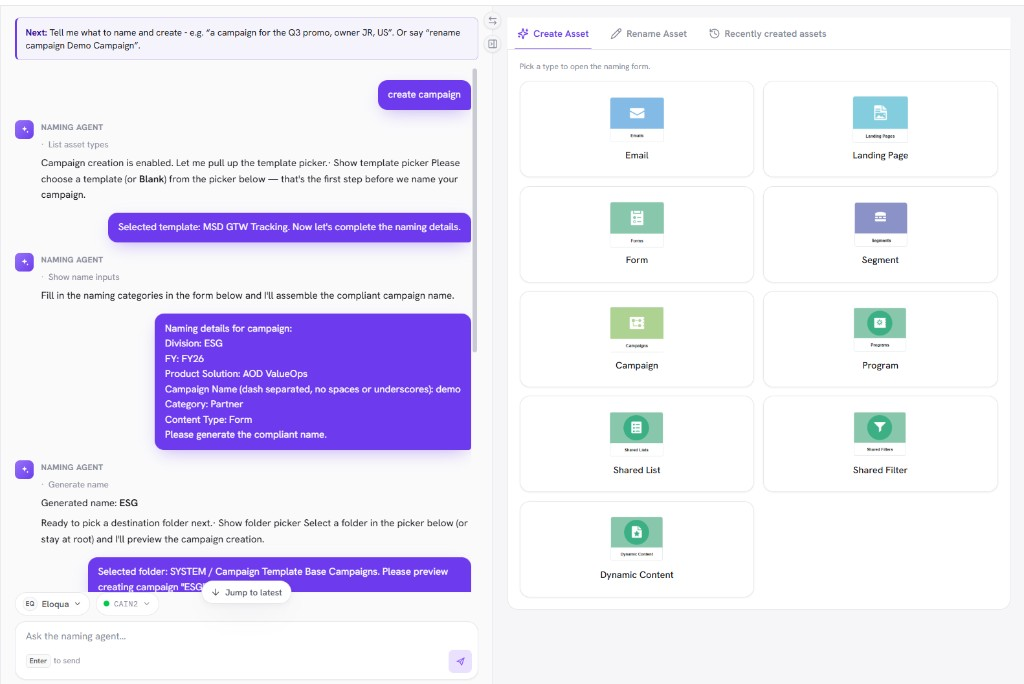The image size is (1024, 684).
Task: Click the Email card label
Action: pos(637,155)
